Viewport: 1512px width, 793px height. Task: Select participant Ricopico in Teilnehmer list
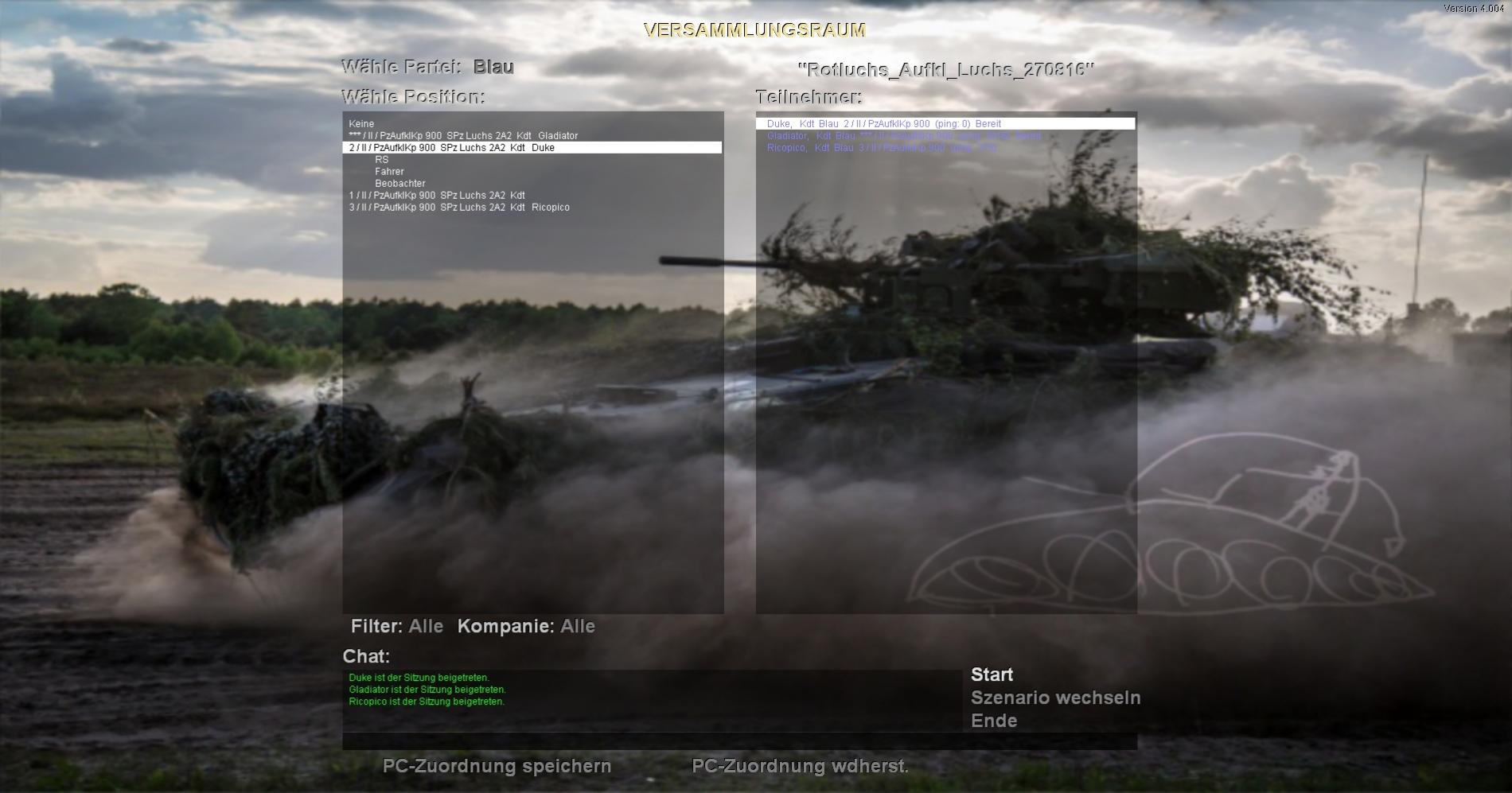881,148
